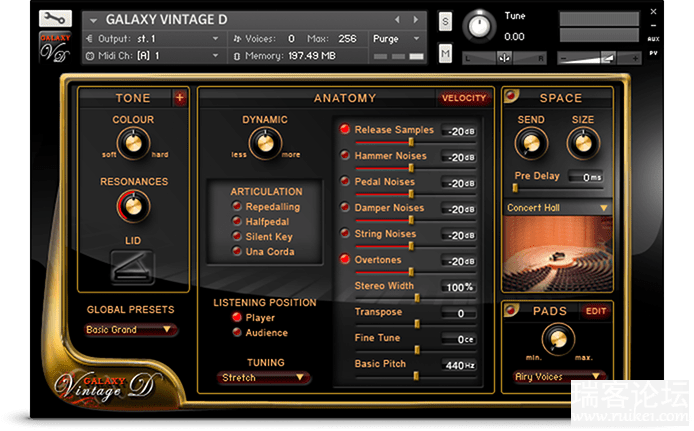694x431 pixels.
Task: Open the instrument name dropdown arrow
Action: point(93,20)
